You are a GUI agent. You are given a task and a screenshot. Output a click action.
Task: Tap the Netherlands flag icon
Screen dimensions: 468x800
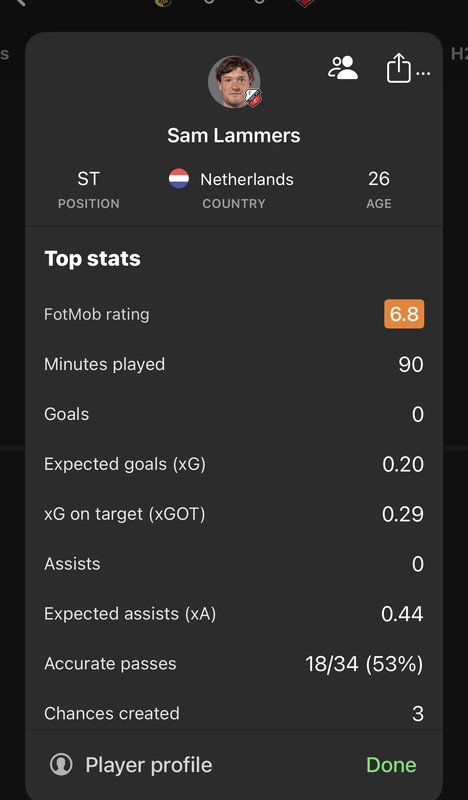(179, 179)
